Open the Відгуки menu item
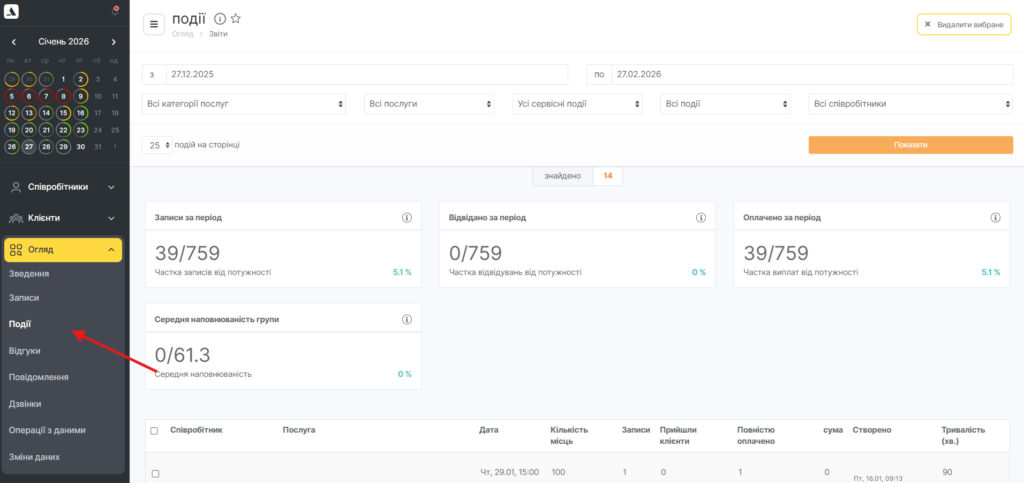The image size is (1024, 483). 25,351
